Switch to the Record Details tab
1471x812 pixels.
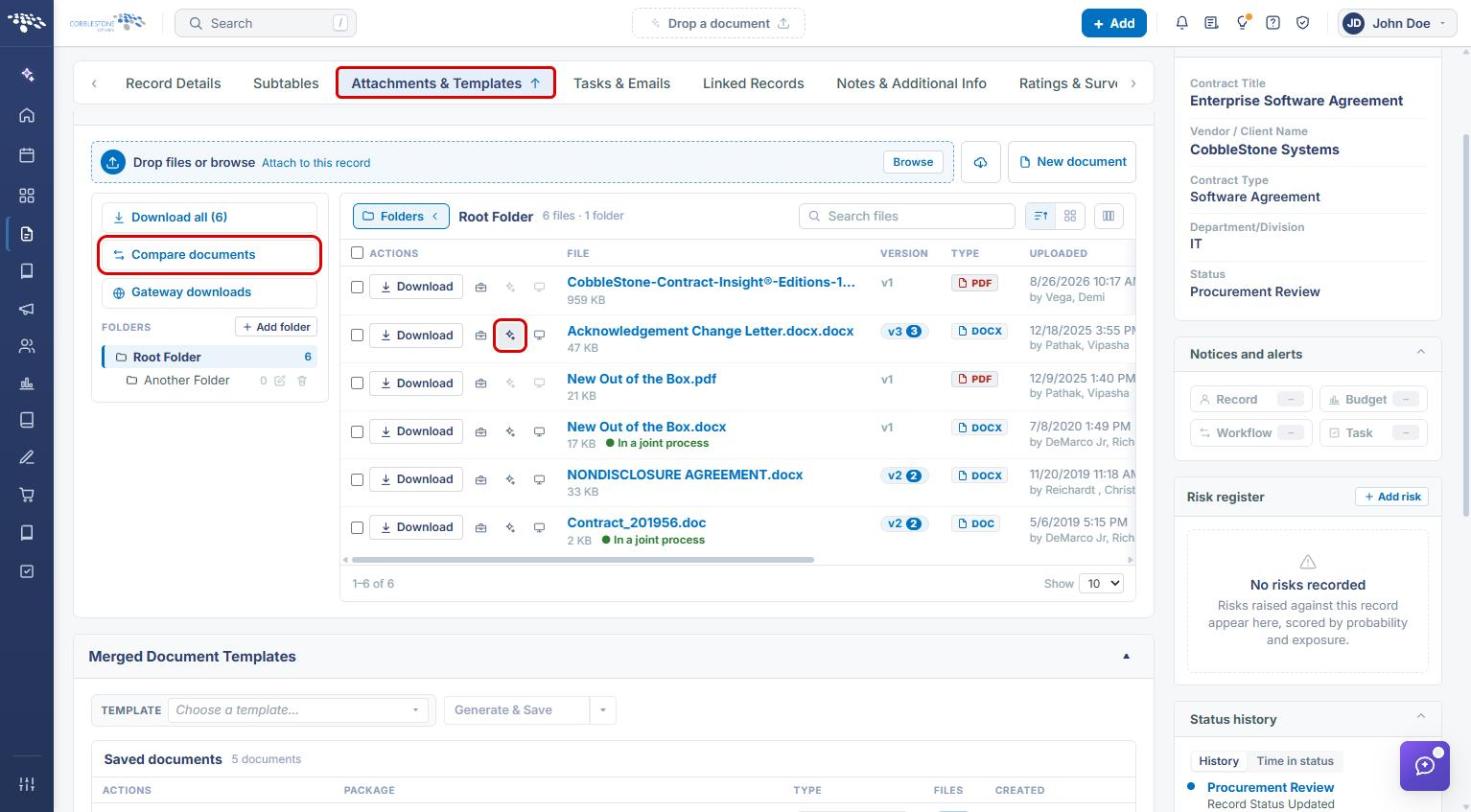click(173, 83)
